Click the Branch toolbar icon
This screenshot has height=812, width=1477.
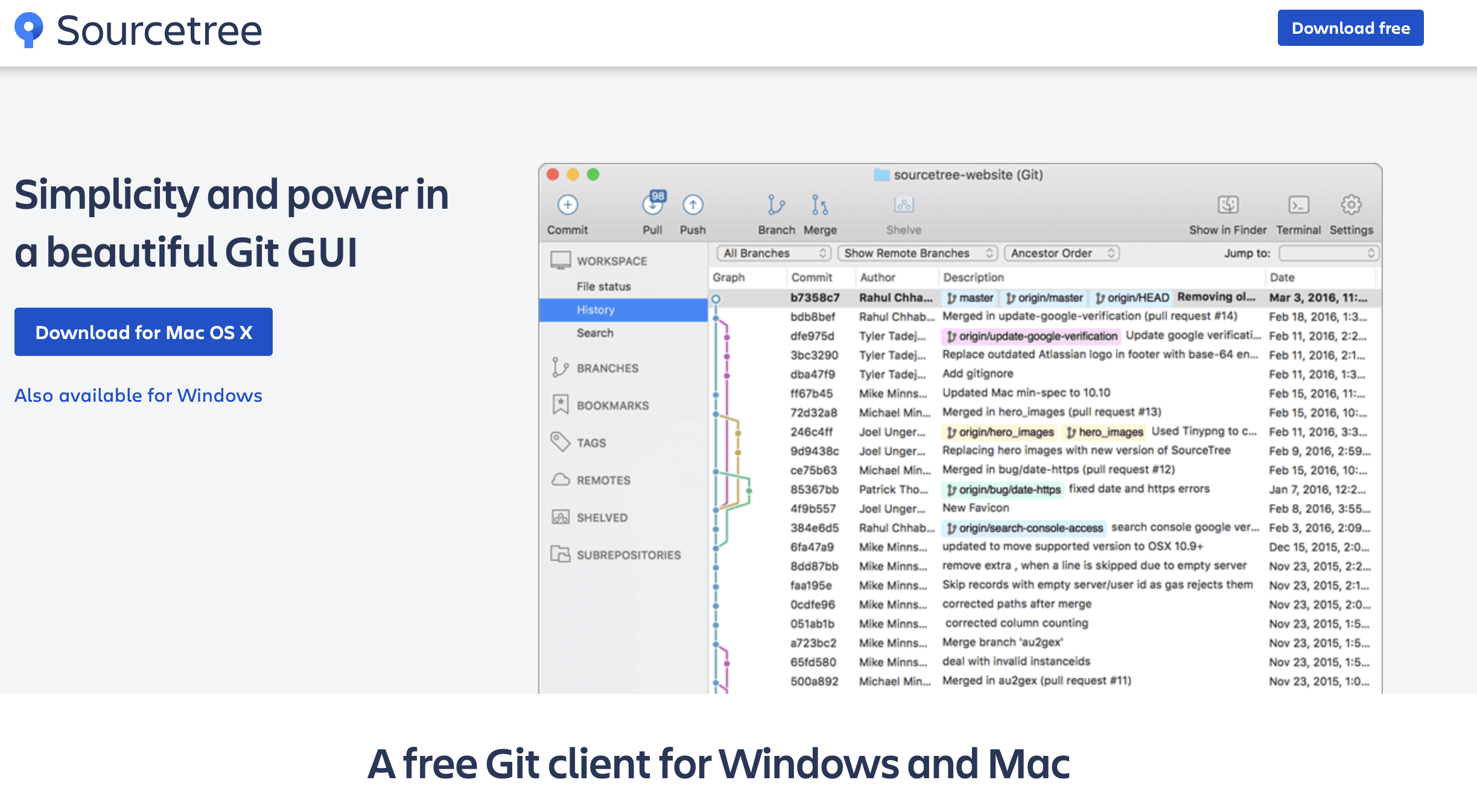(x=776, y=206)
